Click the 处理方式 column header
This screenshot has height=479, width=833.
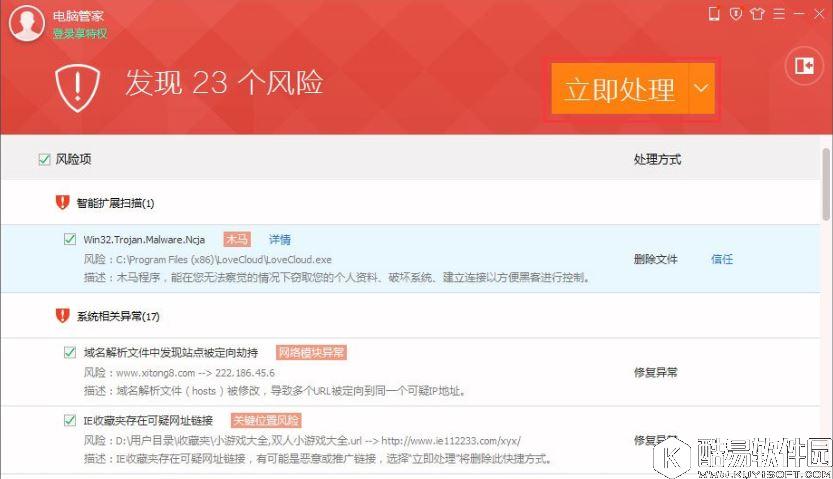(x=657, y=159)
